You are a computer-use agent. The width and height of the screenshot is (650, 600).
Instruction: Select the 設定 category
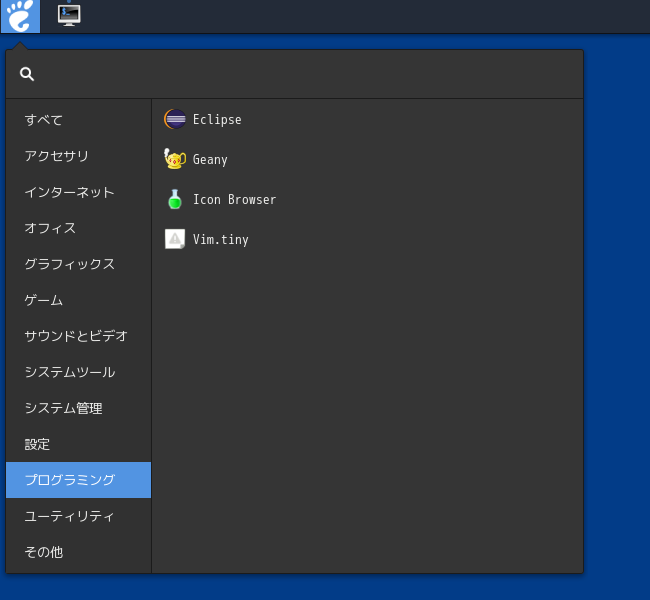[79, 444]
